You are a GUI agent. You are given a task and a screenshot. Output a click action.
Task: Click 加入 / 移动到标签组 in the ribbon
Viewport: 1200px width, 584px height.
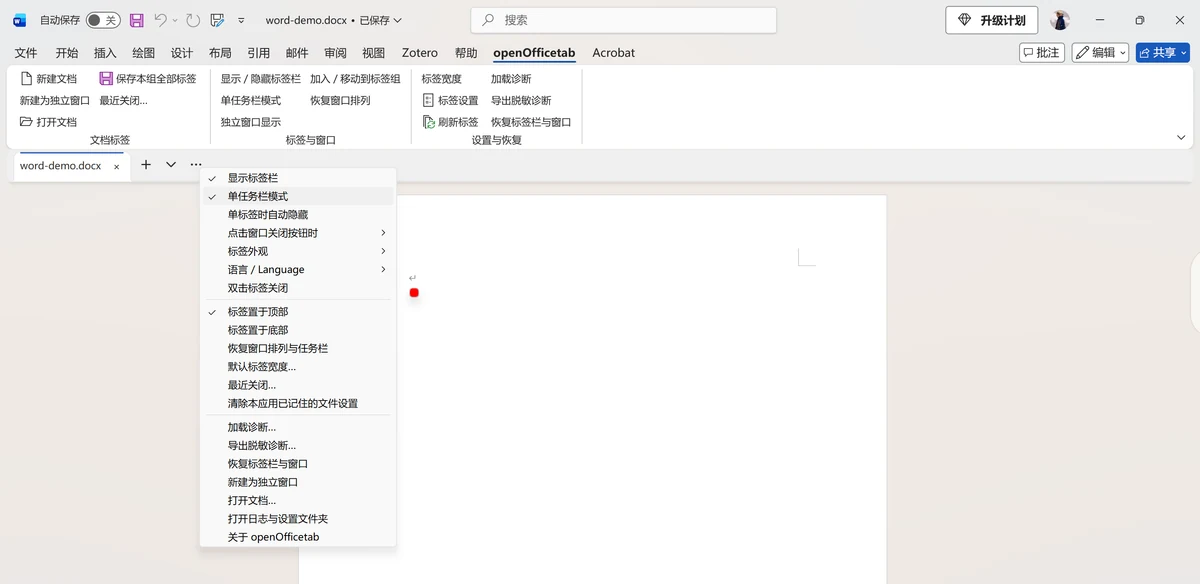point(355,79)
